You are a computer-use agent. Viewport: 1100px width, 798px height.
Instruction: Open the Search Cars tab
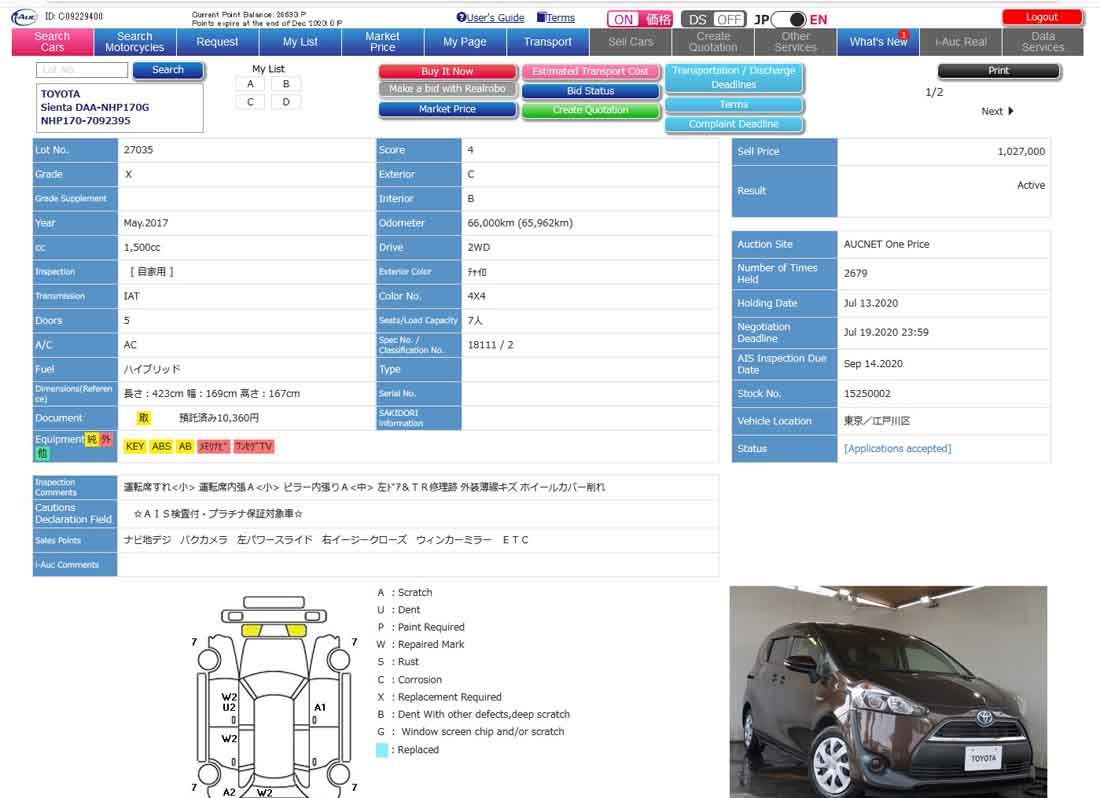[53, 42]
